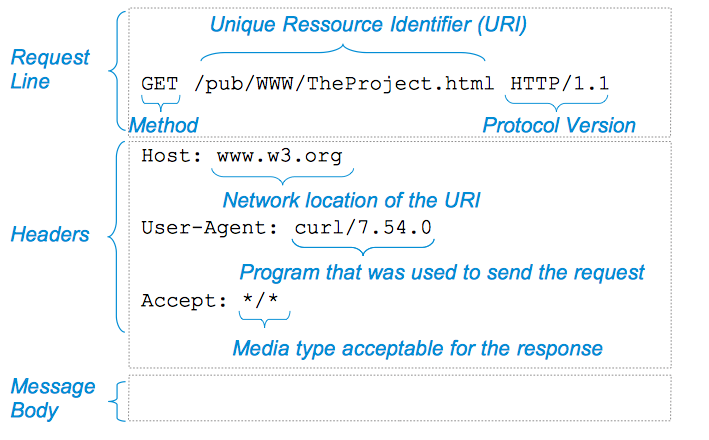Select the www.w3.org host value
Image resolution: width=709 pixels, height=440 pixels.
pos(279,156)
